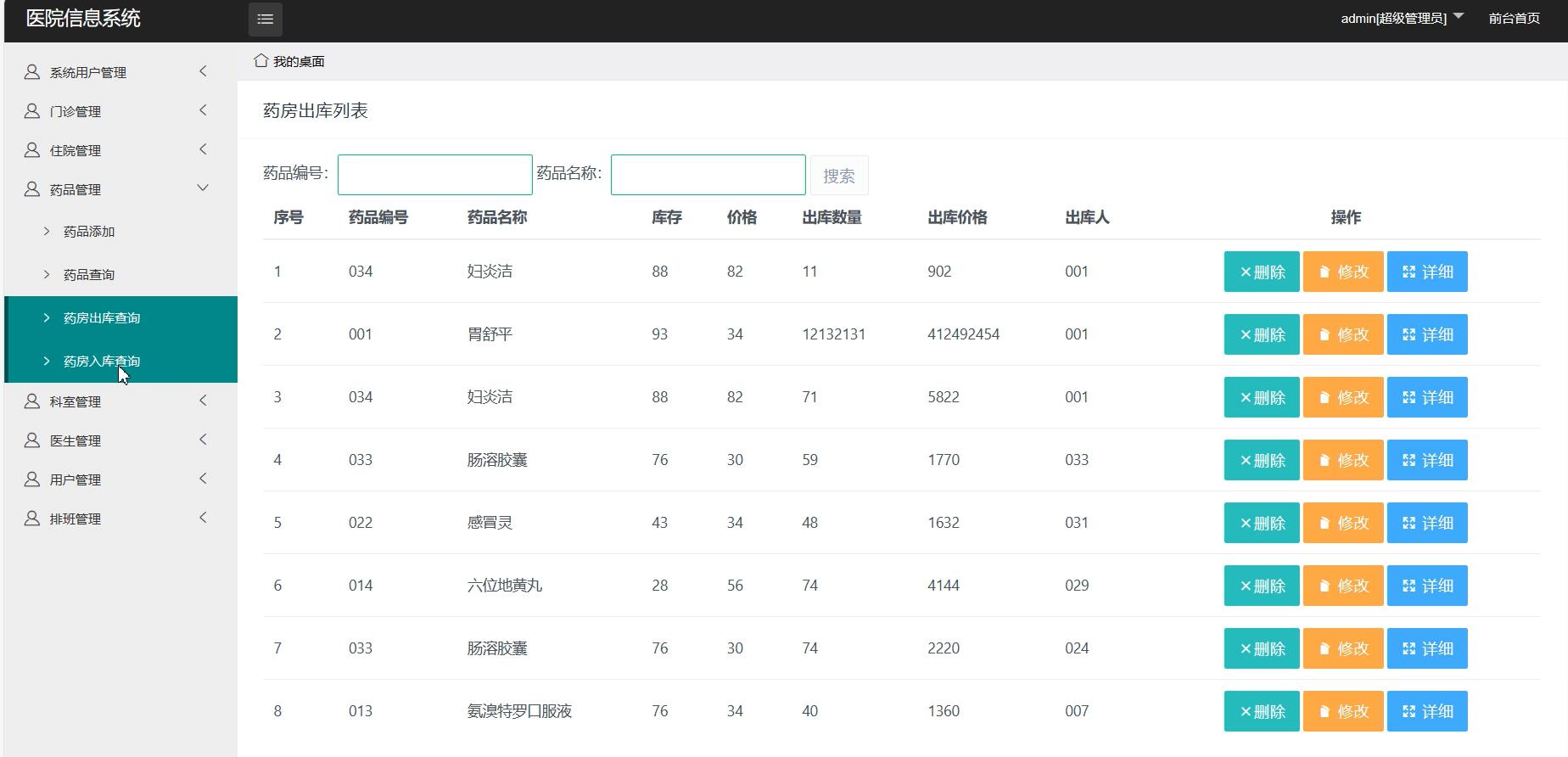Click the 医院信息系统 title
1568x757 pixels.
click(x=83, y=19)
